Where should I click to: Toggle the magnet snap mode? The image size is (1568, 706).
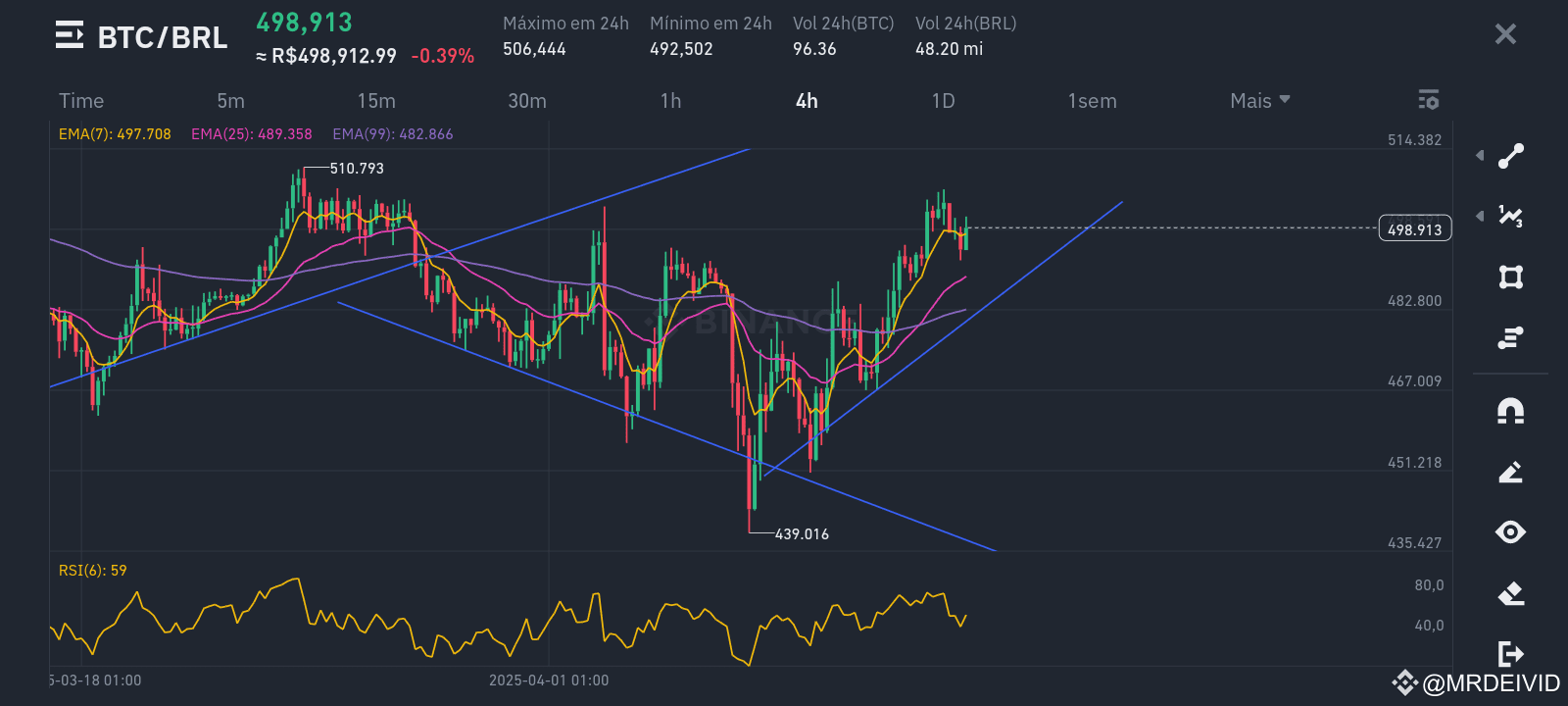coord(1511,411)
